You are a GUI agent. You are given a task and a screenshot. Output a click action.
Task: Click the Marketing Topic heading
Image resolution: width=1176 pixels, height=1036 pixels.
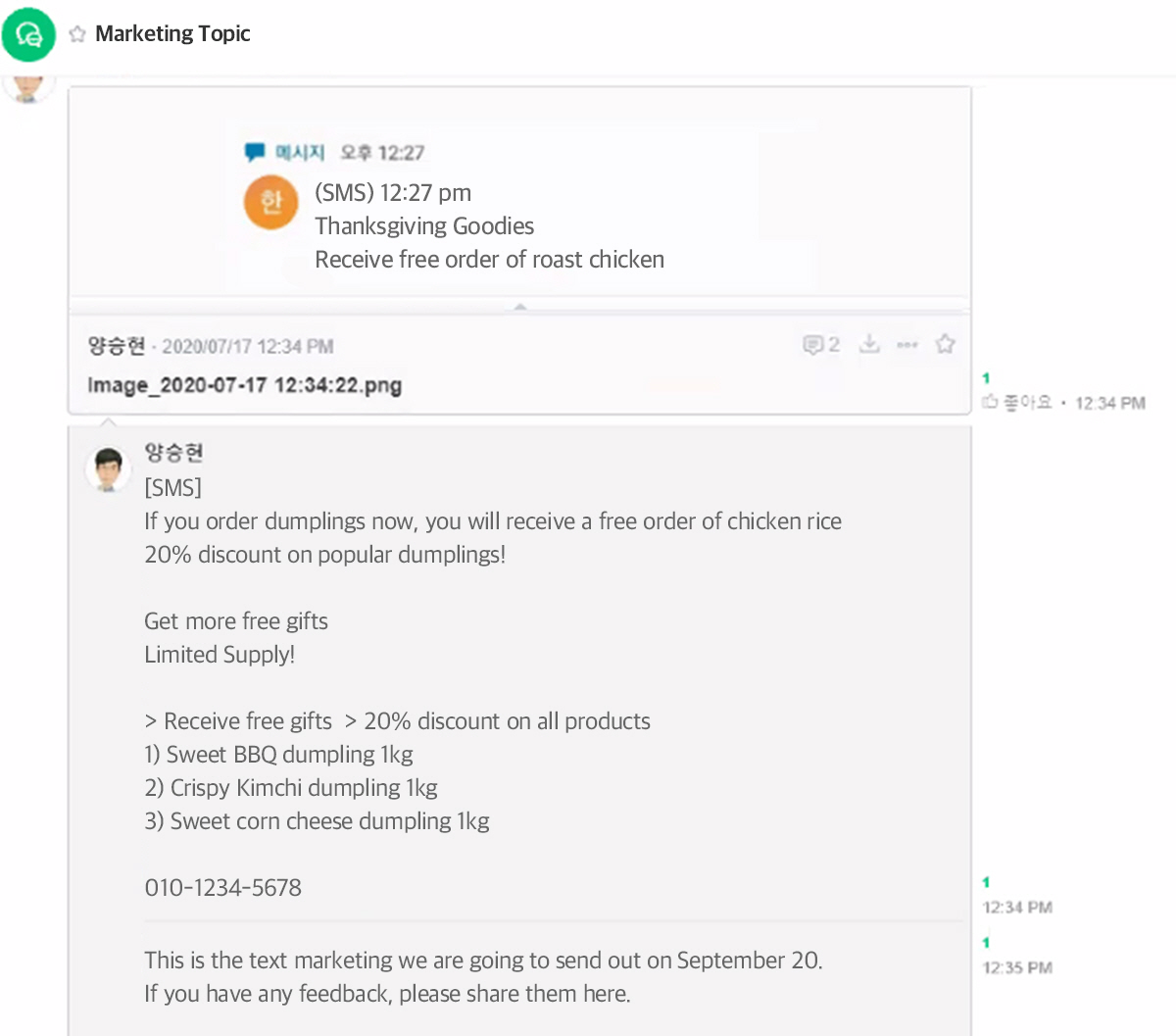tap(172, 34)
